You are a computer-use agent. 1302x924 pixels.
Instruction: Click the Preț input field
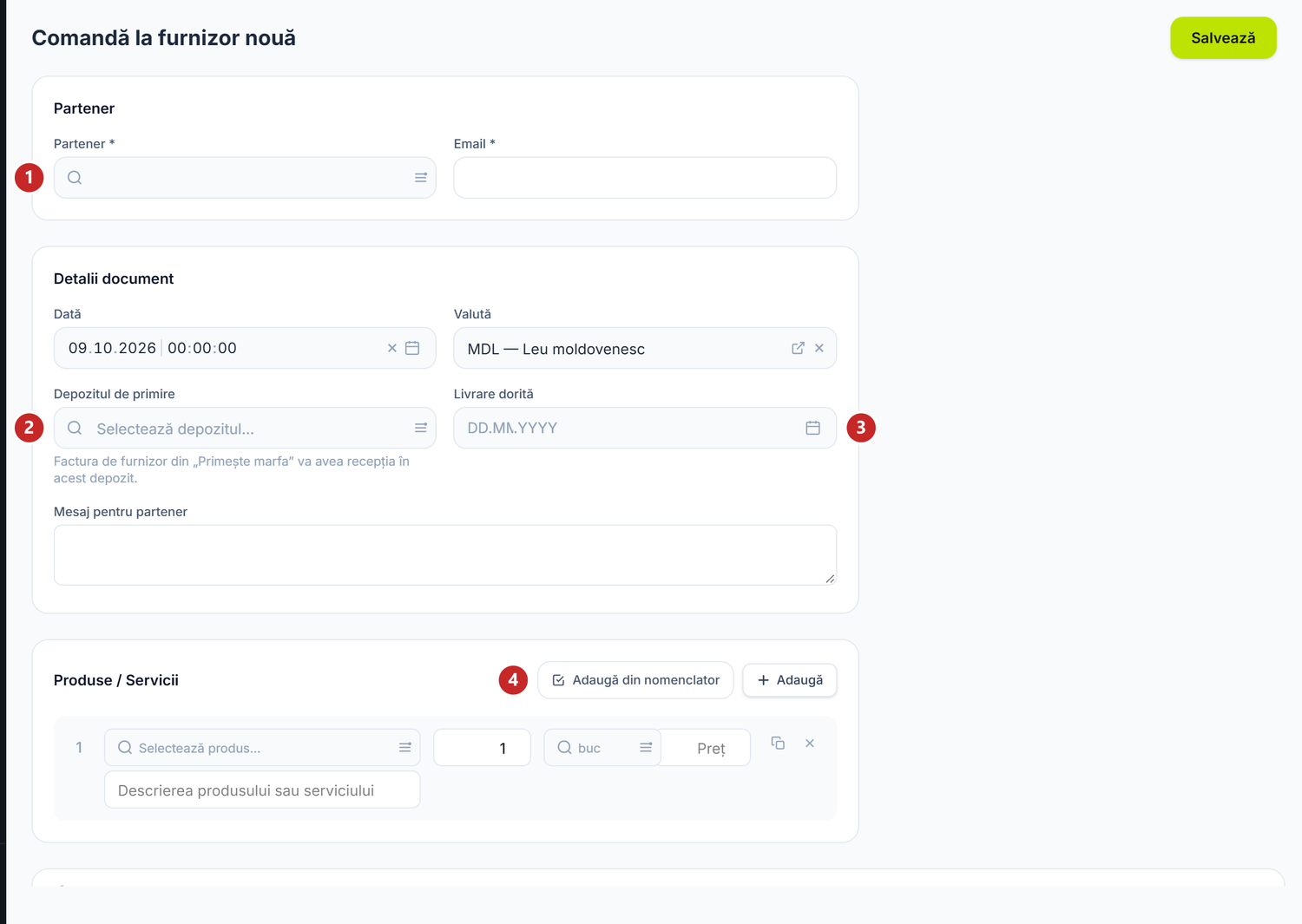tap(706, 748)
